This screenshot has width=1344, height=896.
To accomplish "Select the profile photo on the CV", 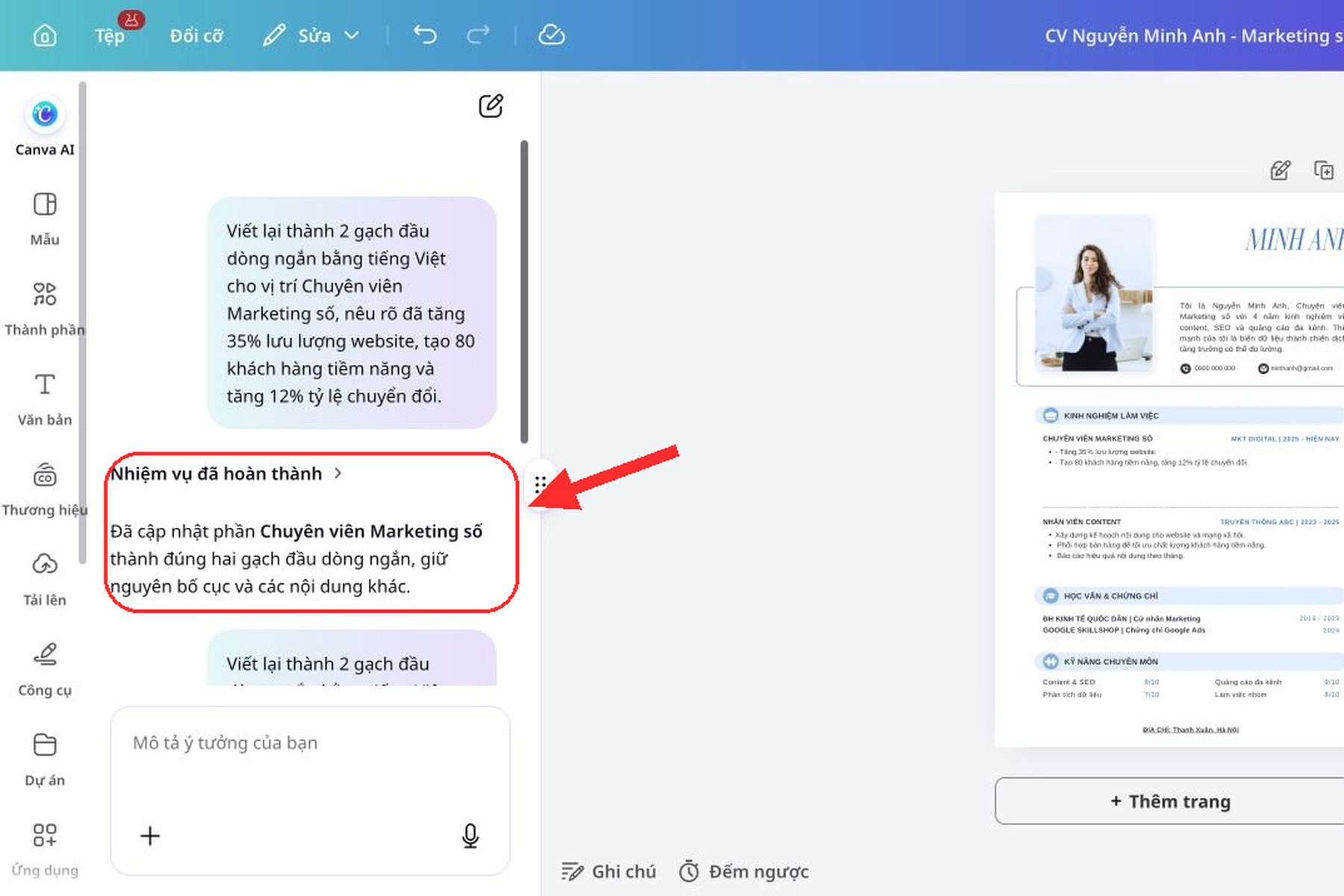I will tap(1094, 293).
